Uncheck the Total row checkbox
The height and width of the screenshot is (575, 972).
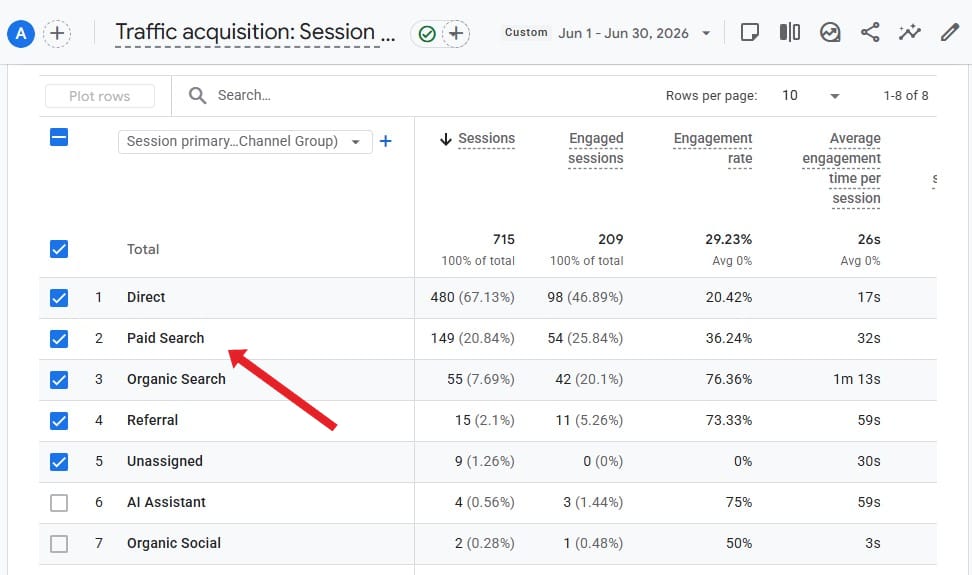coord(59,249)
